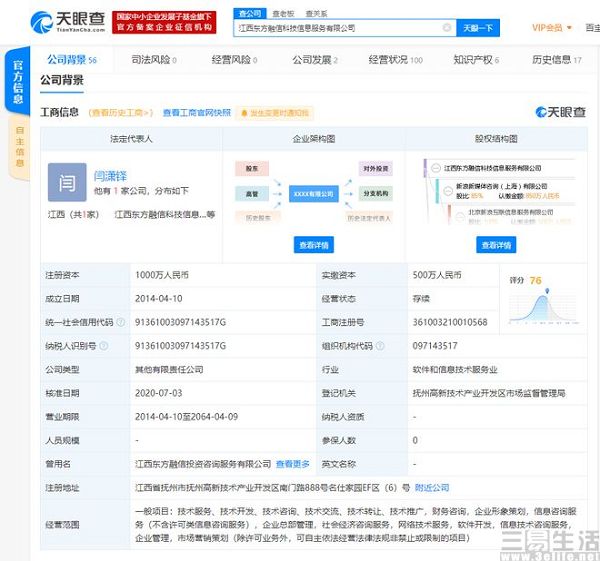
Task: Select the 查老板 search tab
Action: 283,14
